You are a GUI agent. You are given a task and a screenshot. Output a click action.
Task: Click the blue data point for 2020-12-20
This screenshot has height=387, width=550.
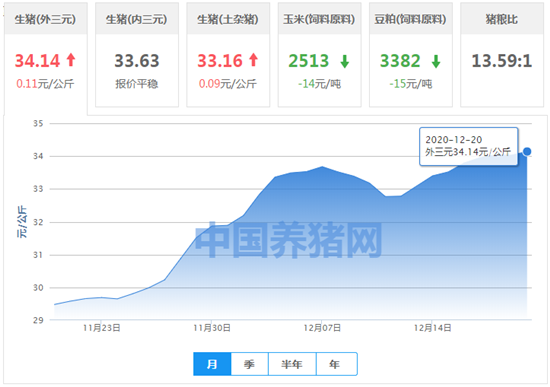pos(527,152)
